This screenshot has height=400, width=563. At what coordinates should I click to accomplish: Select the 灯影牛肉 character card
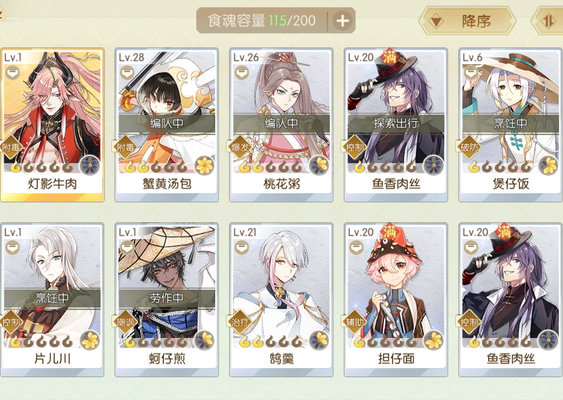pyautogui.click(x=52, y=125)
